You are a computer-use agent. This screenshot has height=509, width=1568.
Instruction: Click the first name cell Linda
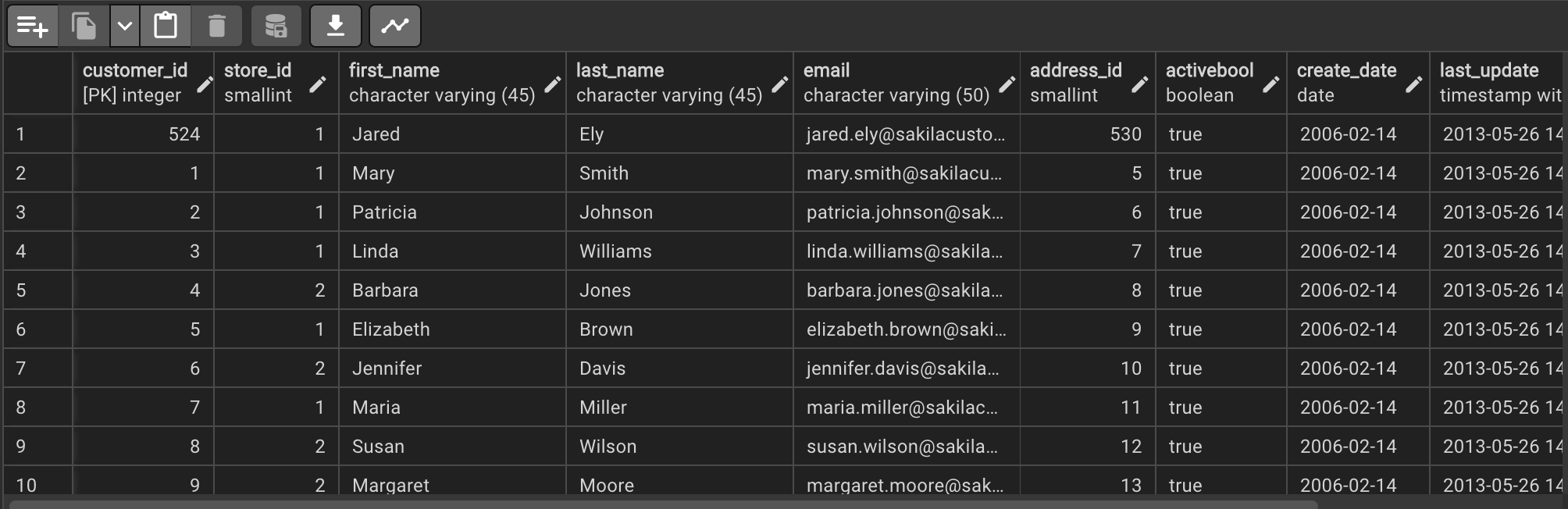tap(453, 251)
